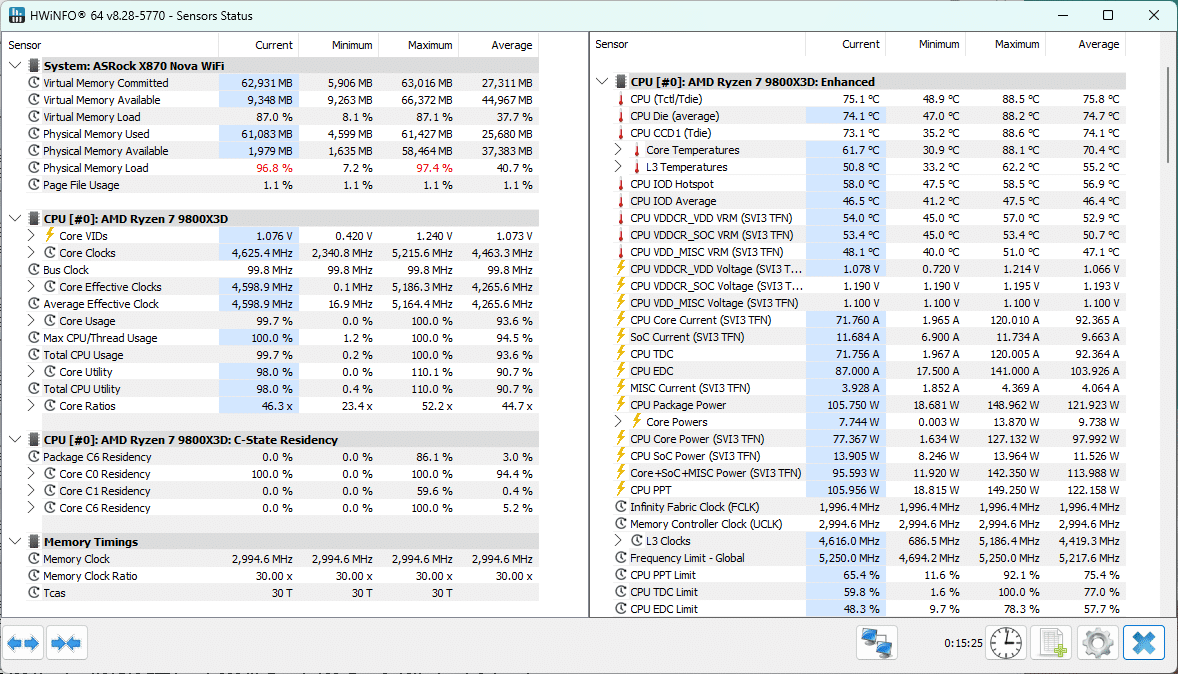Collapse the C-State Residency group
This screenshot has height=674, width=1178.
14,440
